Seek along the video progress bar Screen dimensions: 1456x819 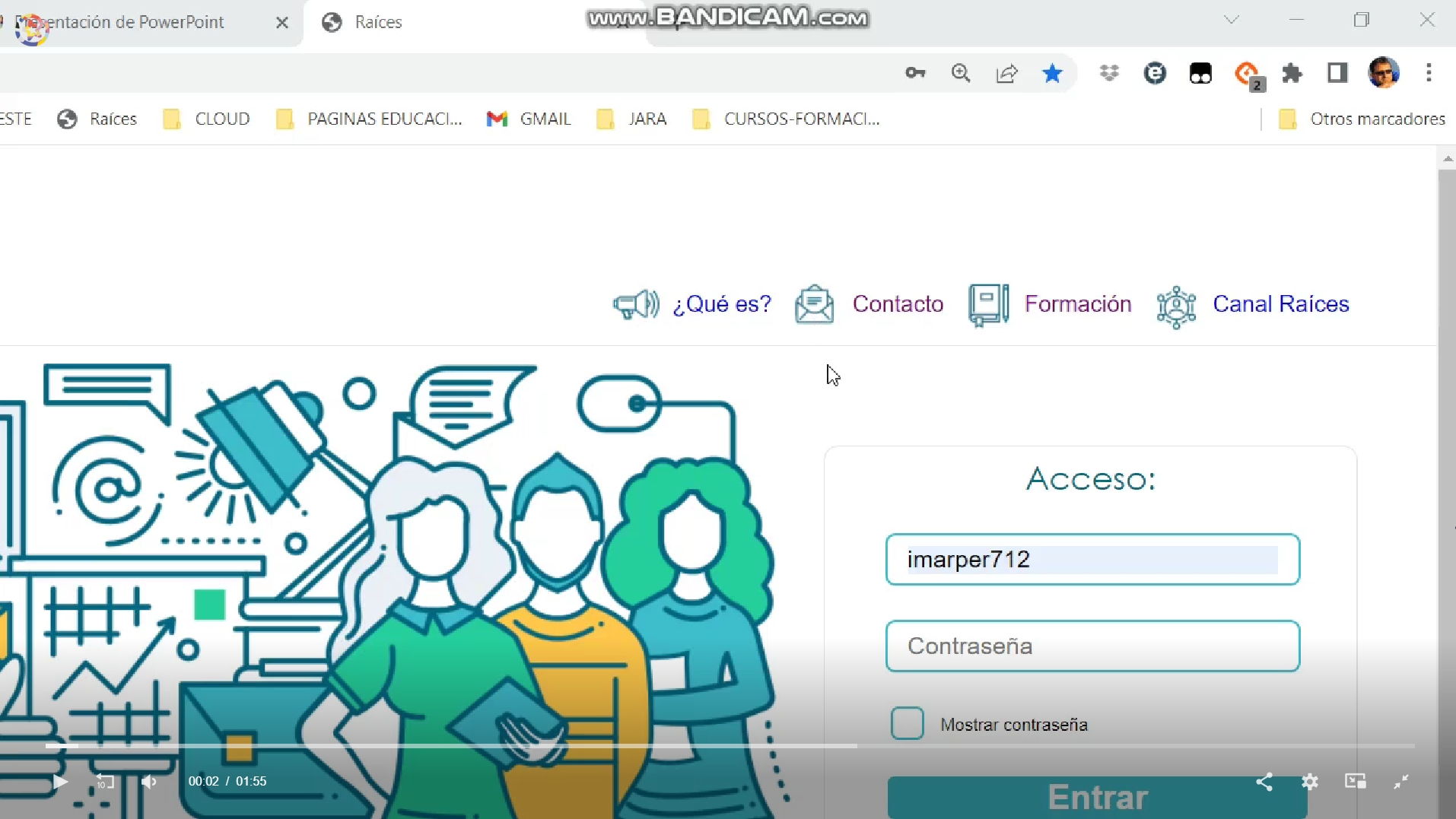point(730,746)
